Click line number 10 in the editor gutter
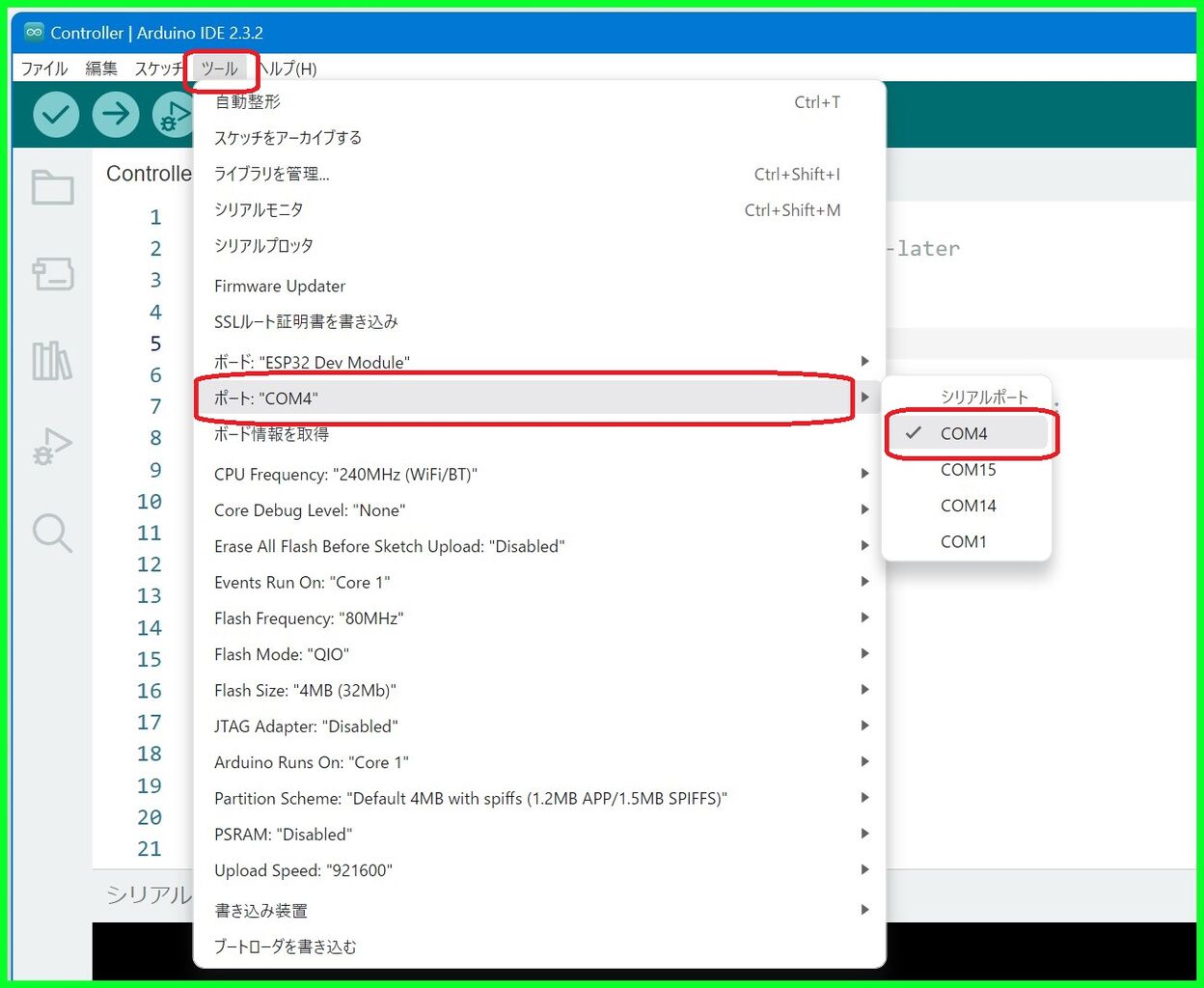This screenshot has width=1204, height=988. (x=150, y=501)
